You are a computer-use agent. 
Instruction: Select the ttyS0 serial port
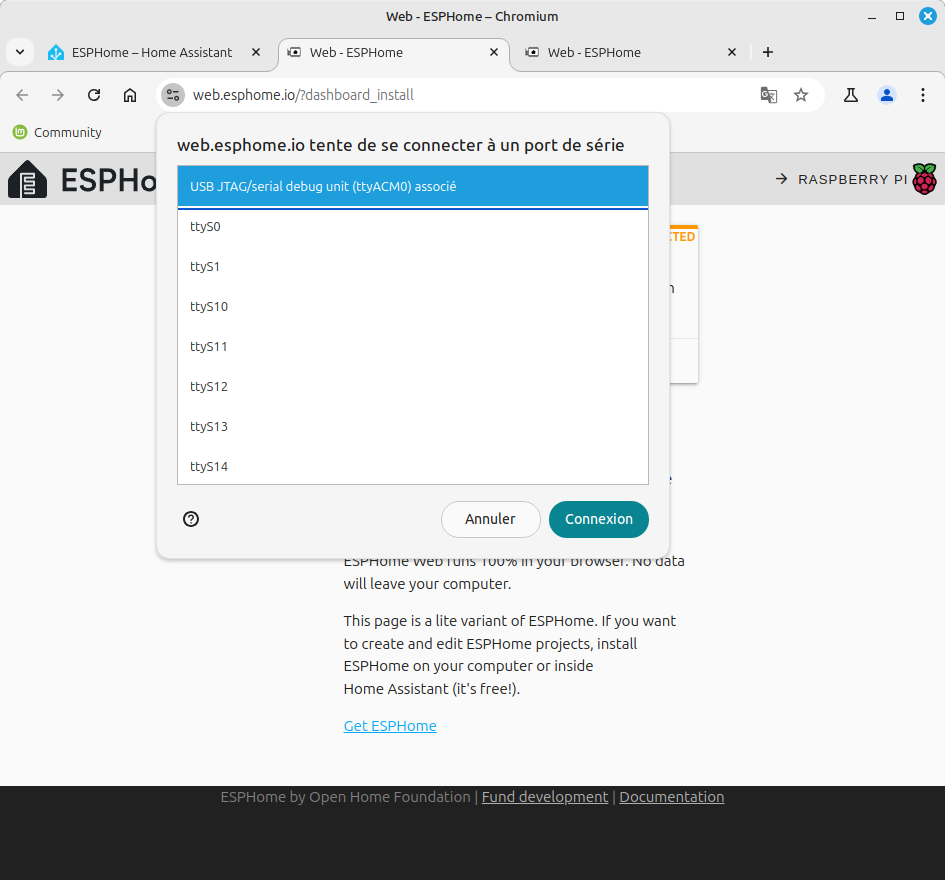tap(413, 227)
